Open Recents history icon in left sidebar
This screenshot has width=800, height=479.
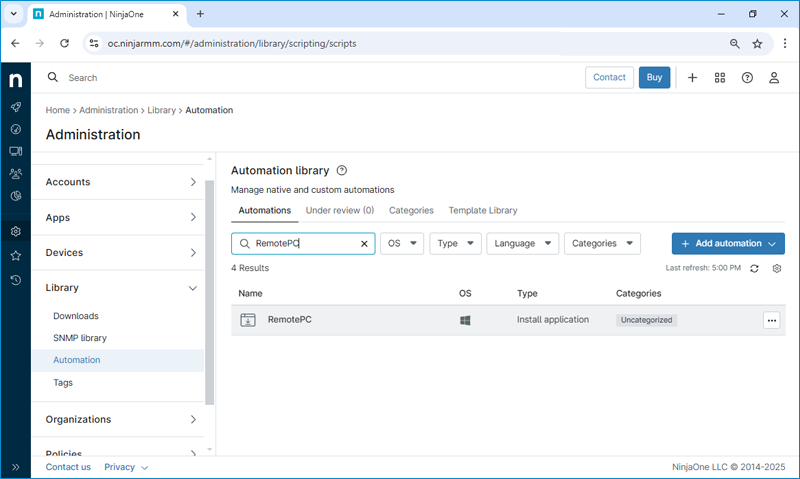tap(15, 280)
